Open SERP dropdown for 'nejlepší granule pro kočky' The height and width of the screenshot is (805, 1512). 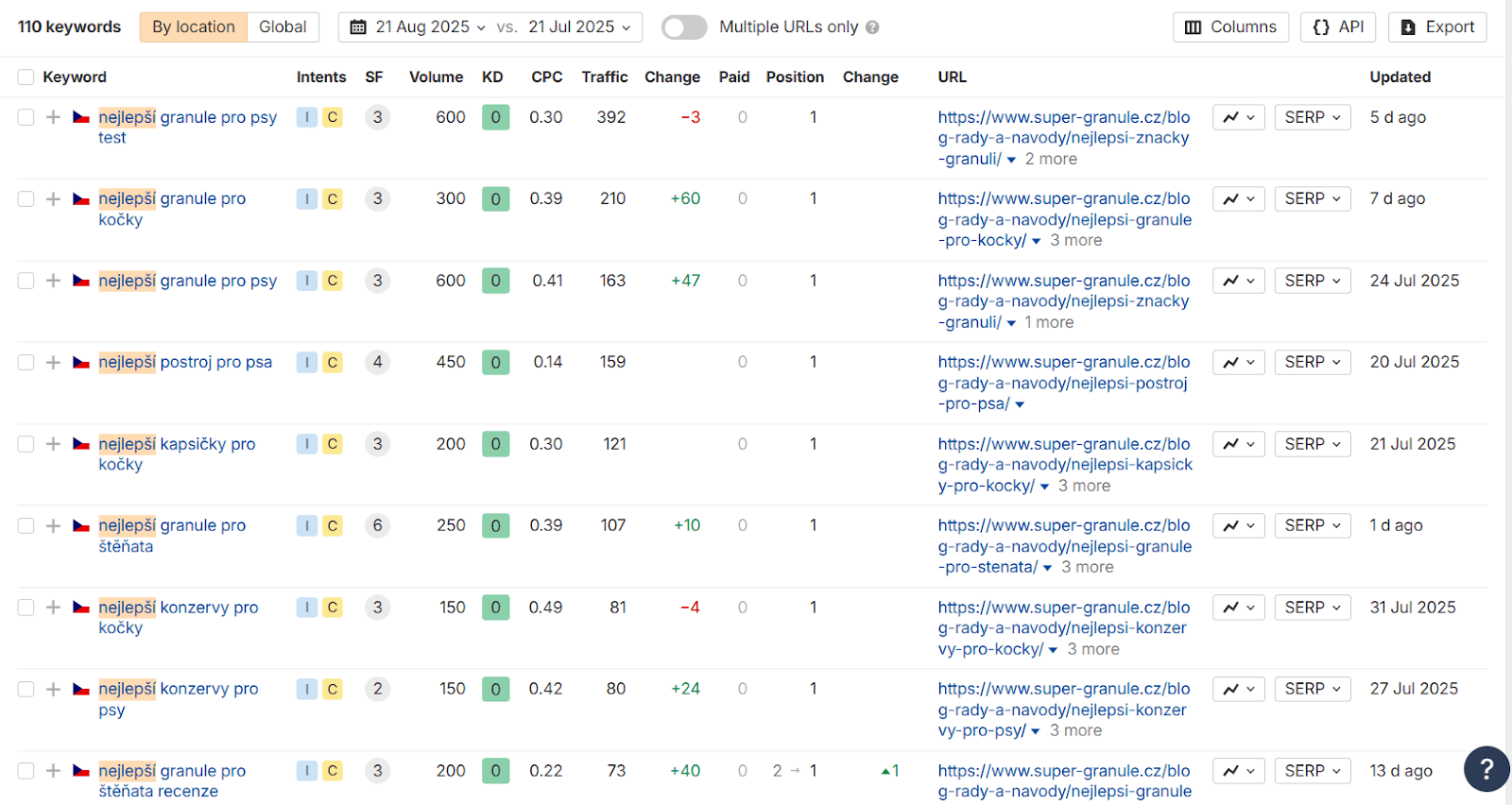pos(1313,198)
